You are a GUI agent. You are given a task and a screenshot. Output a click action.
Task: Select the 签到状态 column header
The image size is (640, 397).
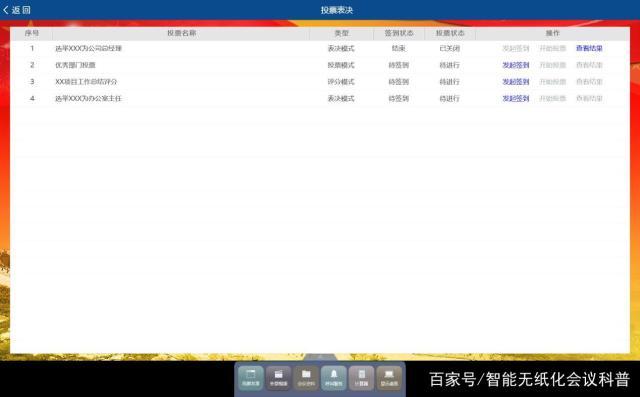point(399,33)
